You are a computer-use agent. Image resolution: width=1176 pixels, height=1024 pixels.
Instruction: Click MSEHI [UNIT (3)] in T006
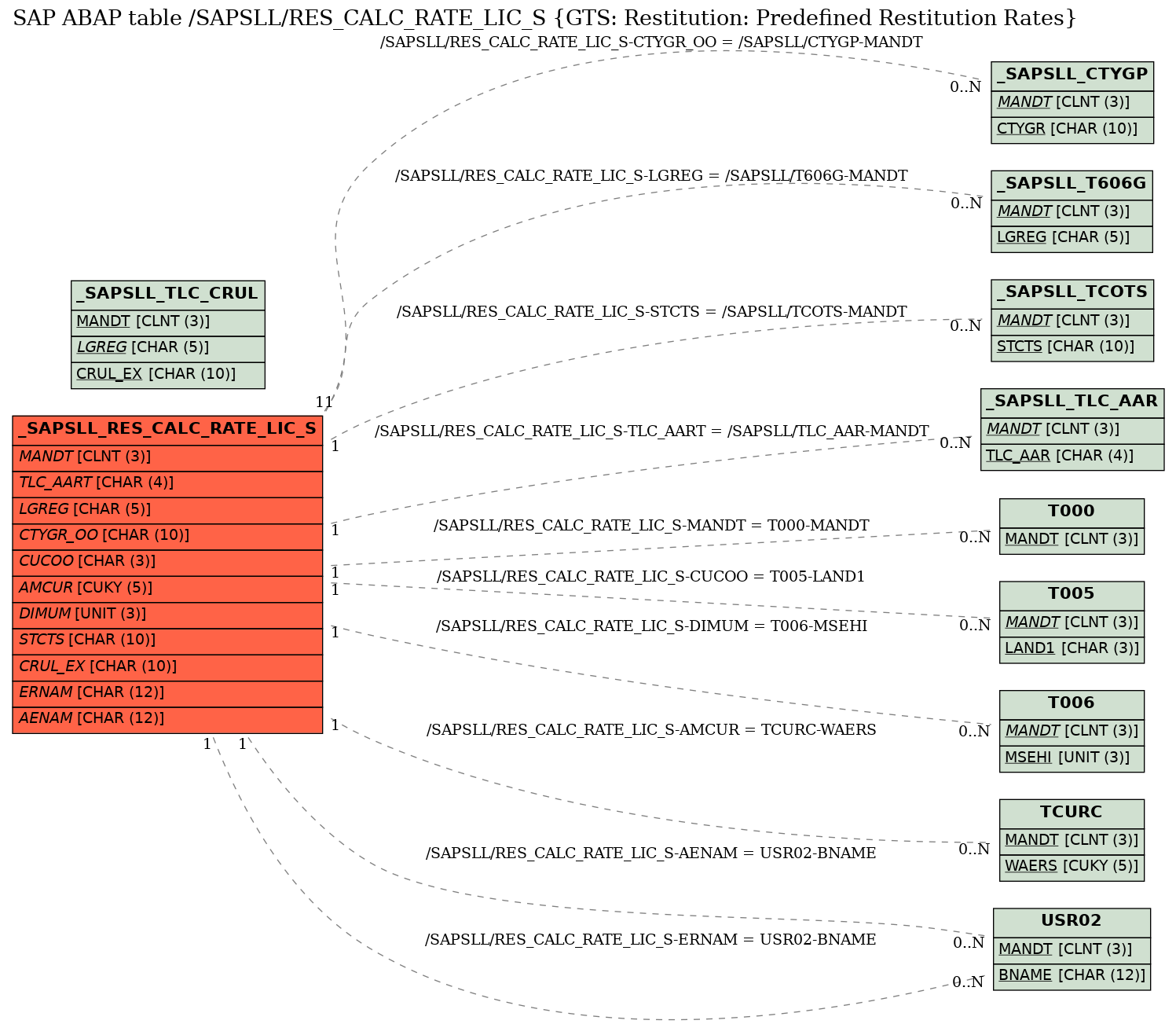1072,758
